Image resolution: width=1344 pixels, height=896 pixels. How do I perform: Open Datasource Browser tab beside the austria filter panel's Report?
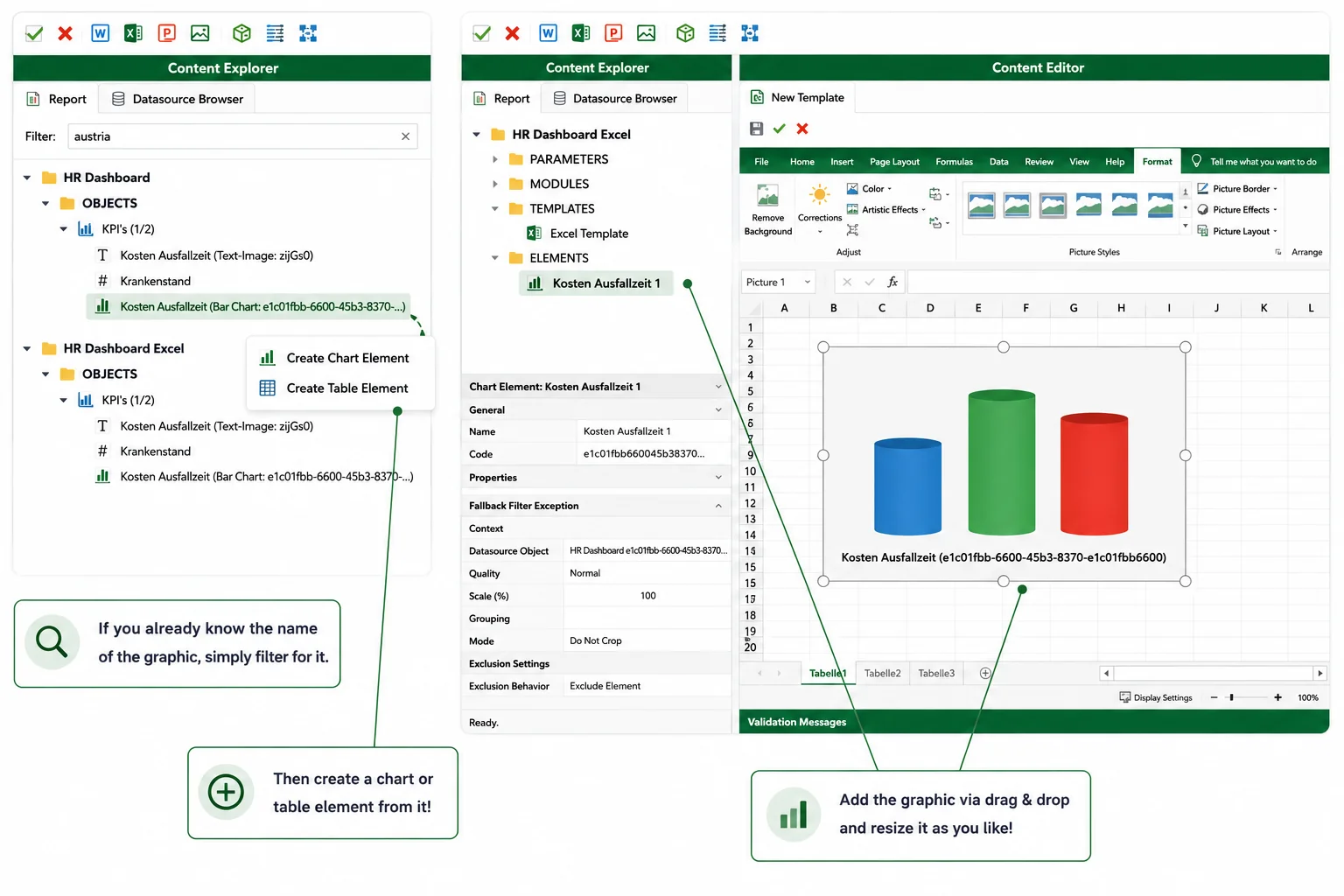[178, 99]
